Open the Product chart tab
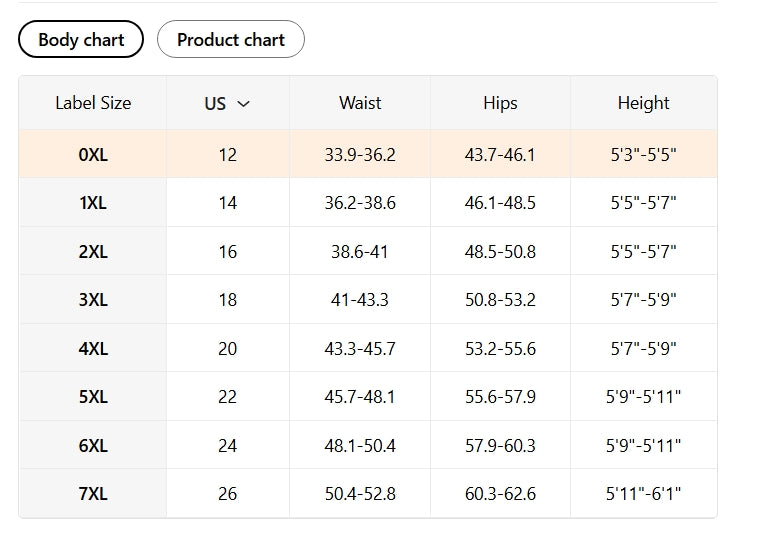 231,40
